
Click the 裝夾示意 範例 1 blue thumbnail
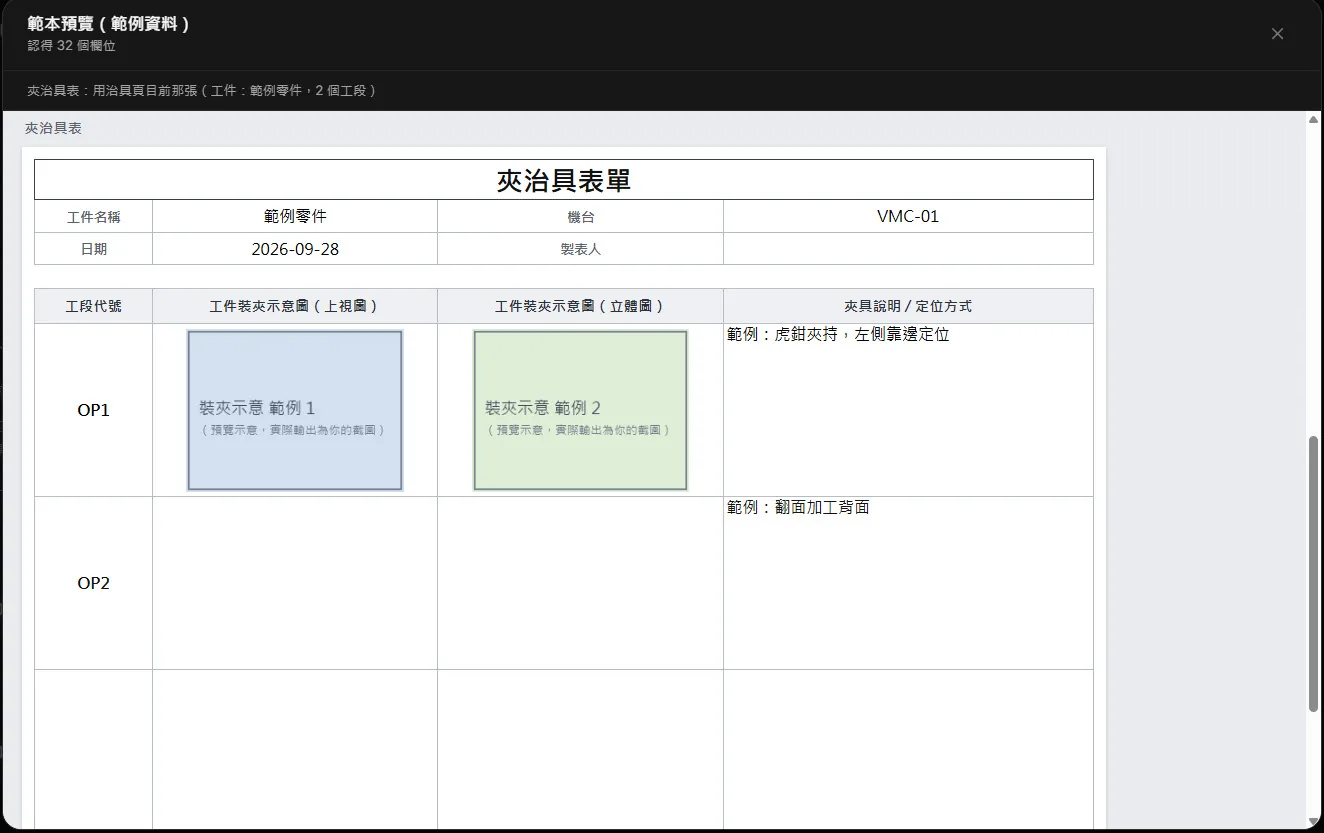(295, 410)
